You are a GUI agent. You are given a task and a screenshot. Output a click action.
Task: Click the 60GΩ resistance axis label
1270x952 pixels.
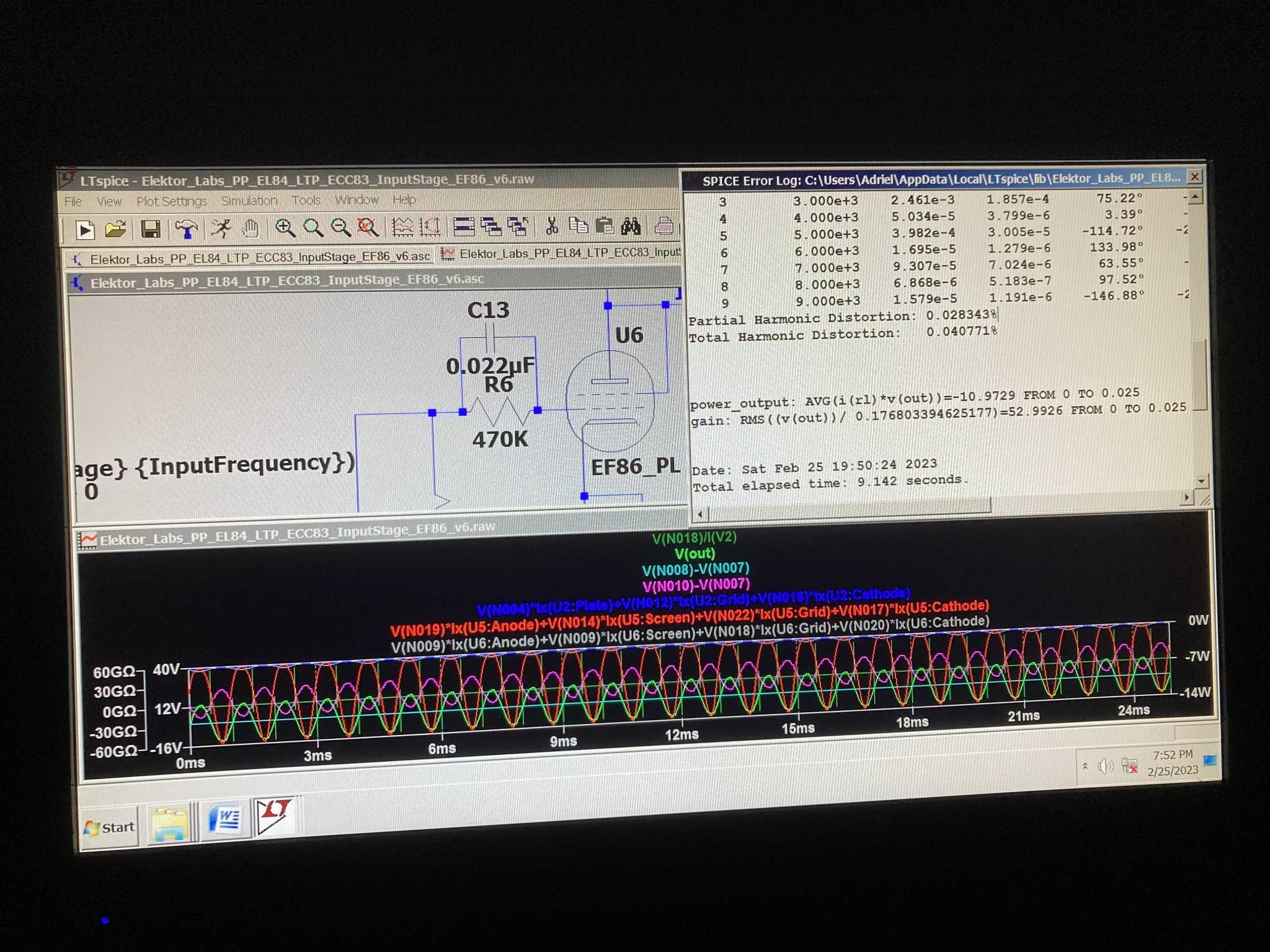point(113,672)
